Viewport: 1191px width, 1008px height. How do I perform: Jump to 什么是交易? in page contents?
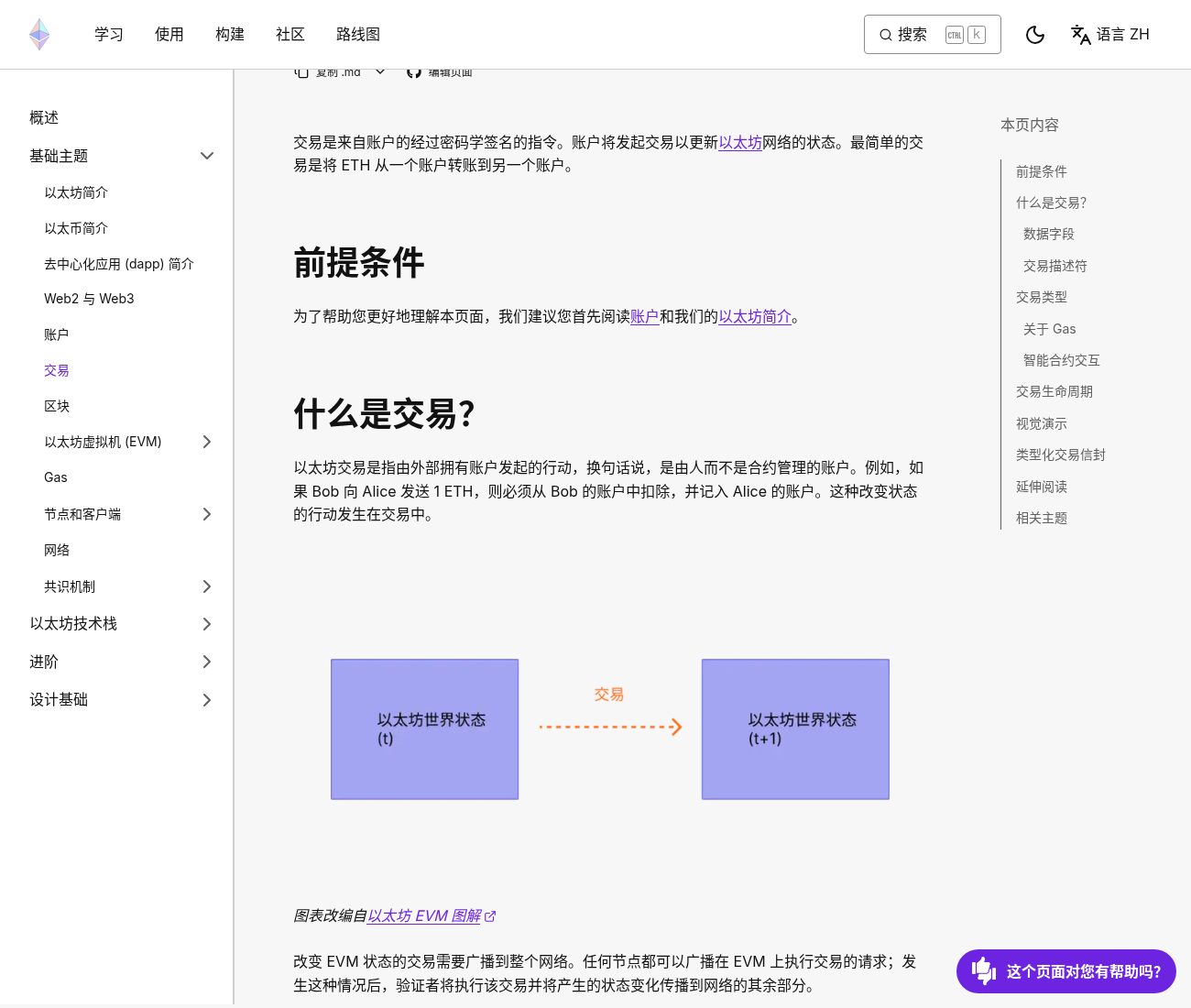click(x=1051, y=203)
